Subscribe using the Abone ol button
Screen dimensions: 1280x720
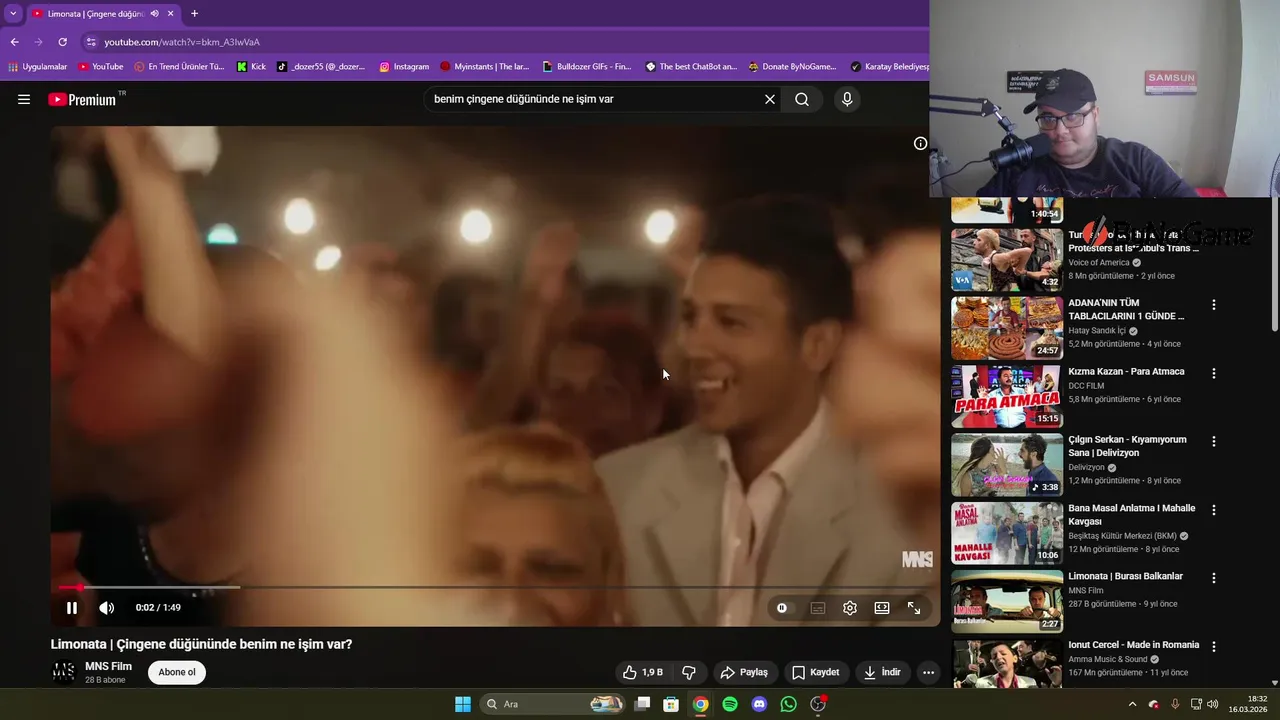pos(177,672)
